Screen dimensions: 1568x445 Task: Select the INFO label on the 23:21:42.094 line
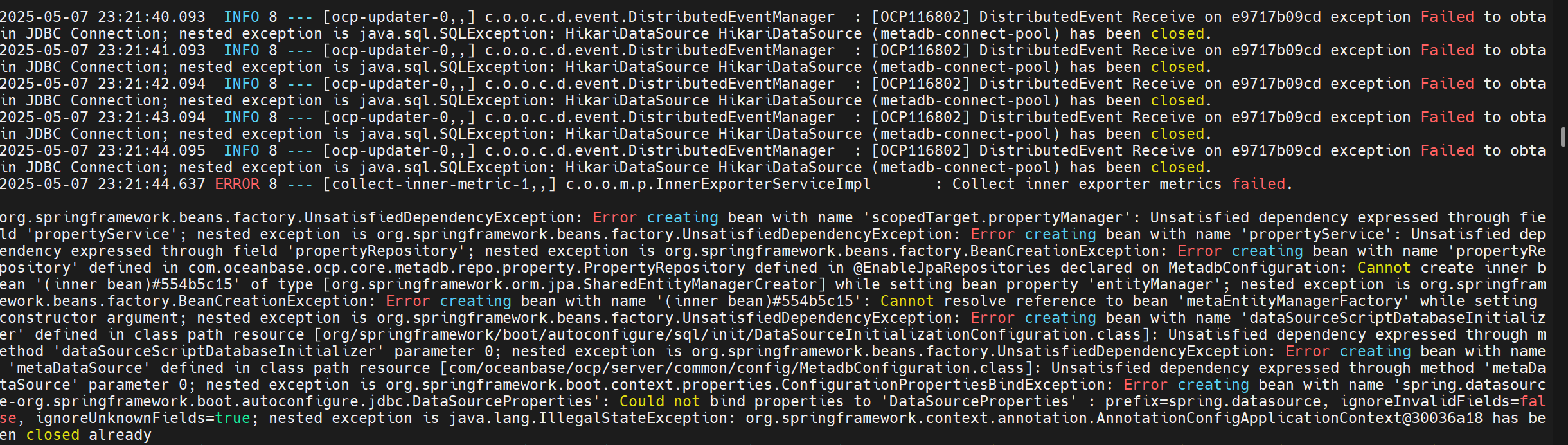click(242, 84)
